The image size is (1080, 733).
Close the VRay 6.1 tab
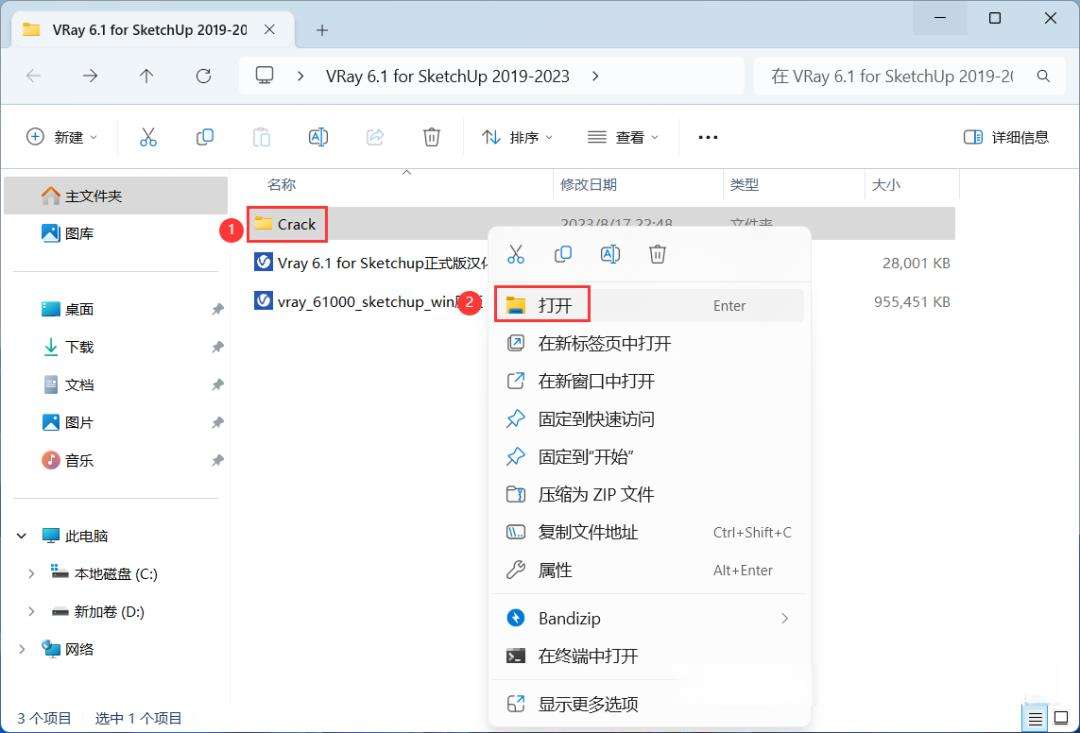tap(269, 30)
